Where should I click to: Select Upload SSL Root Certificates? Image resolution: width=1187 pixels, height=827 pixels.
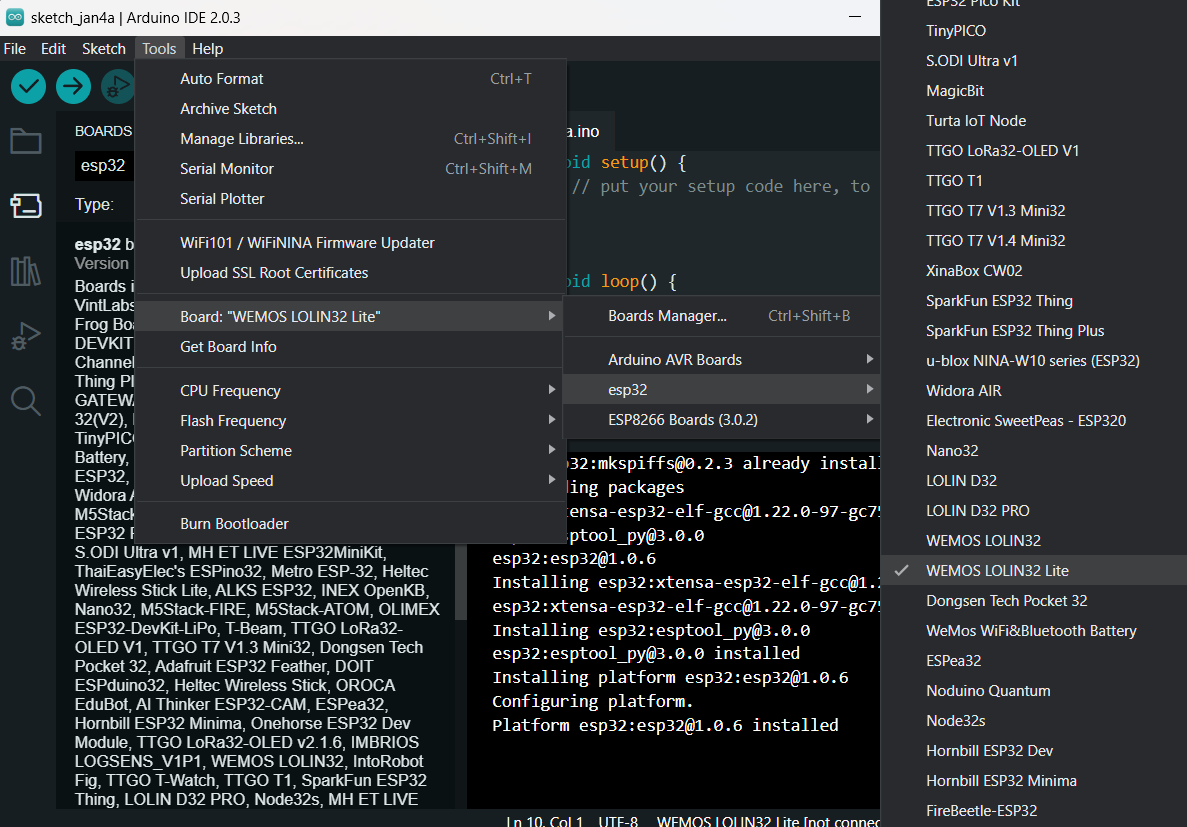tap(350, 273)
